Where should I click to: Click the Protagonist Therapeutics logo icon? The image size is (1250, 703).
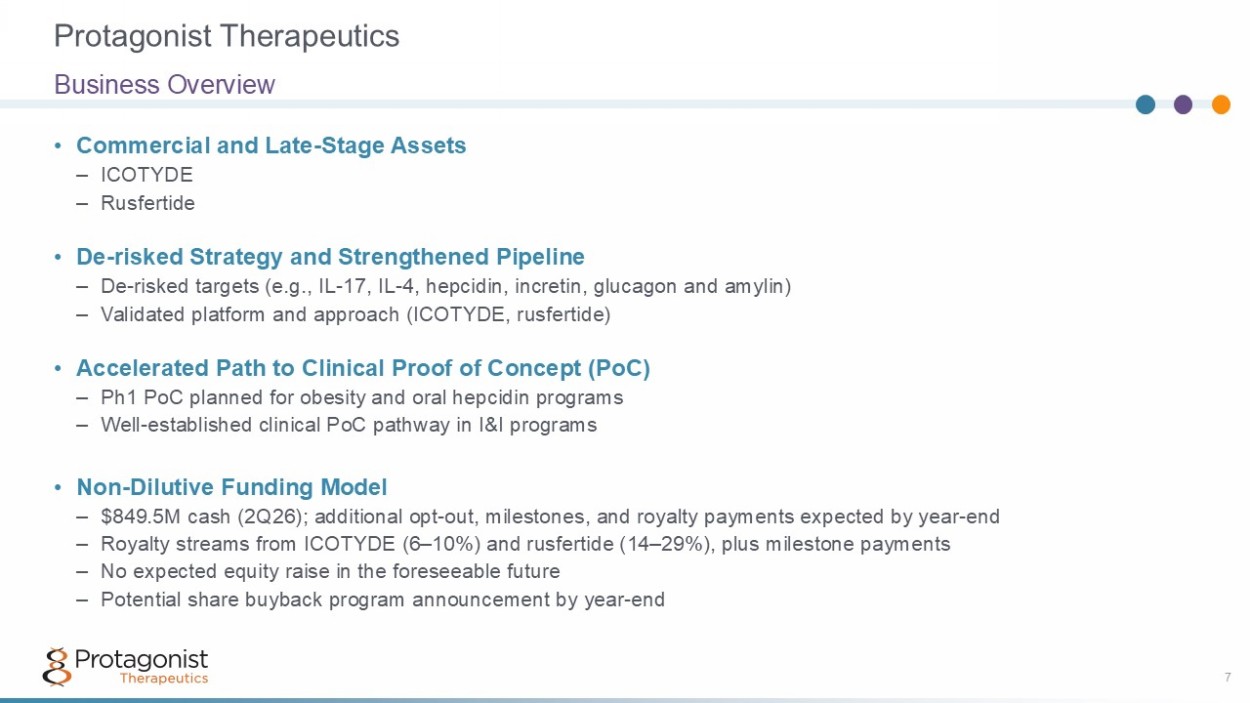[x=57, y=665]
